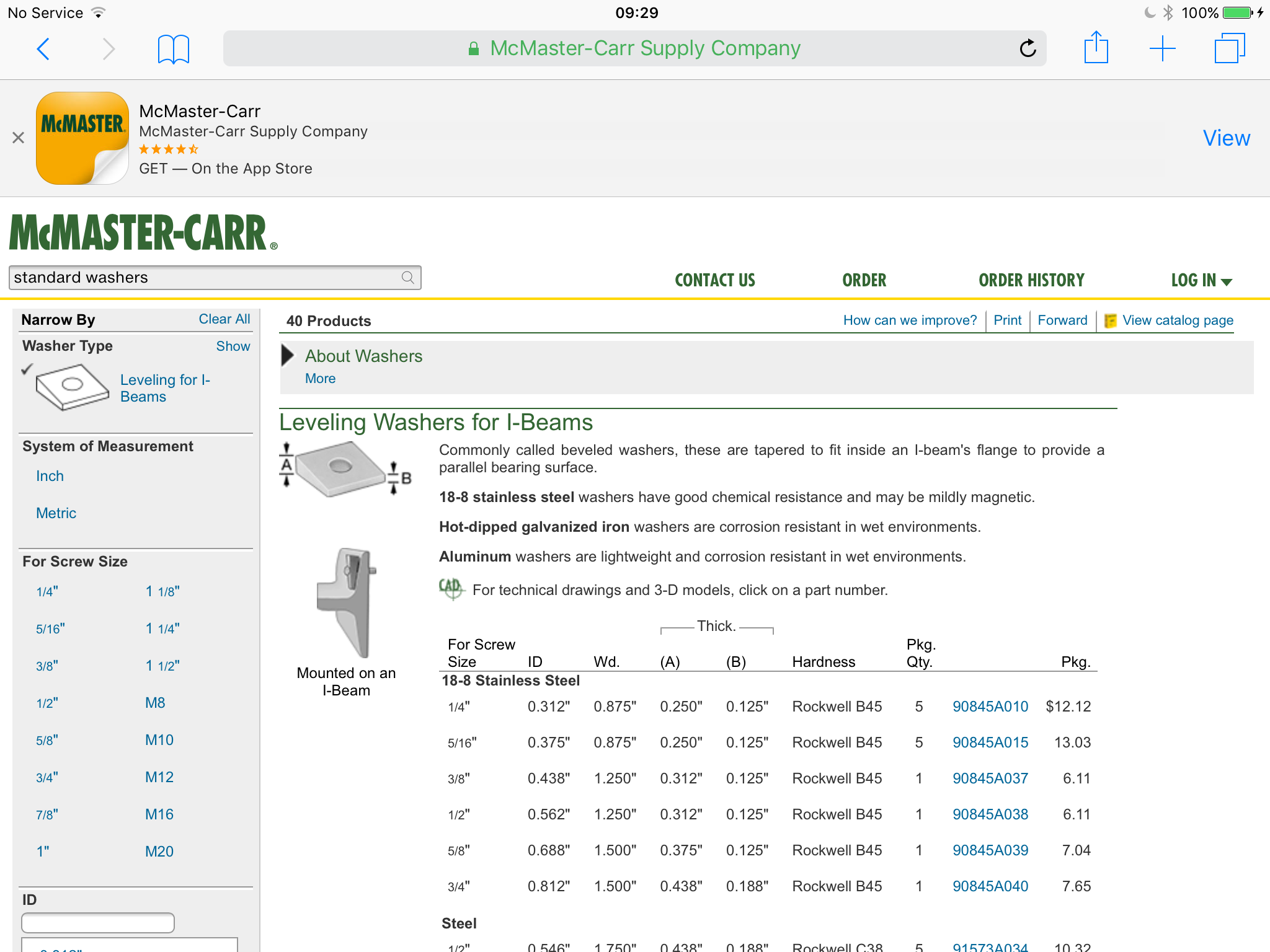1270x952 pixels.
Task: Open the ORDER HISTORY menu item
Action: tap(1031, 280)
